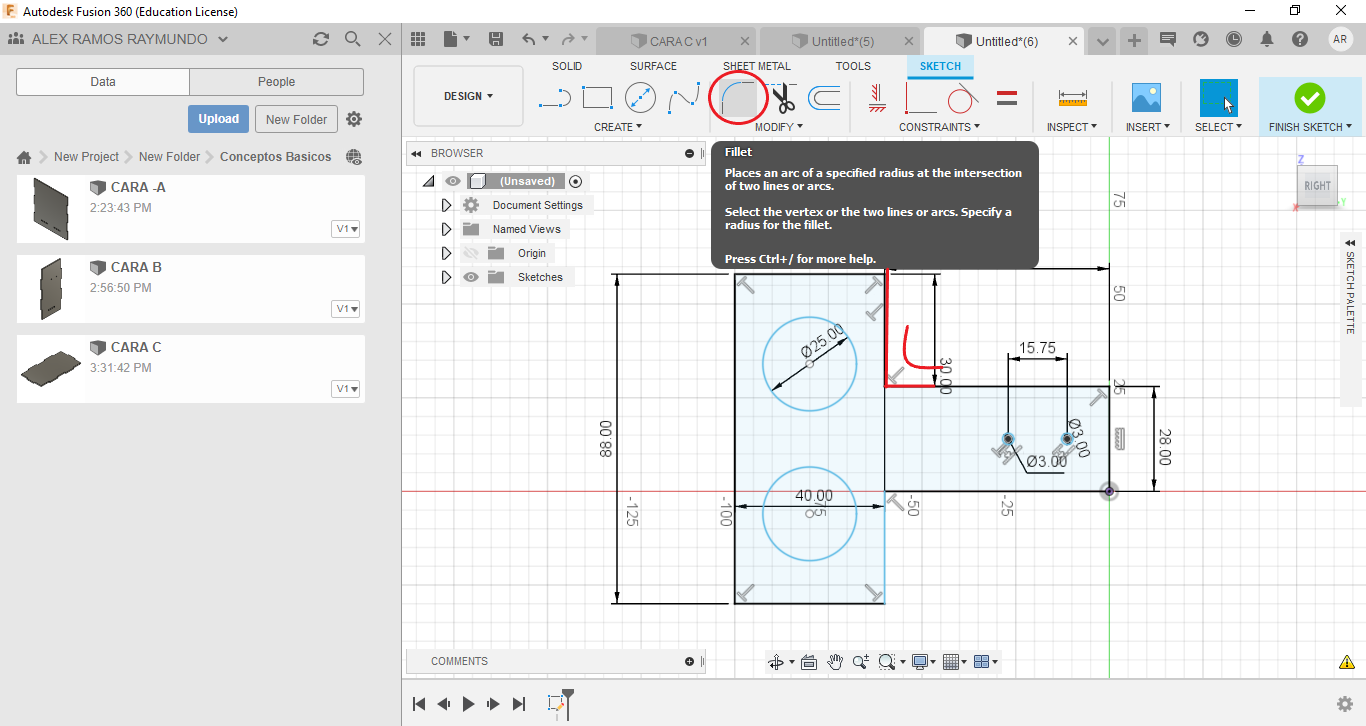Viewport: 1366px width, 726px height.
Task: Open the Conceptos Basicos breadcrumb
Action: (275, 157)
